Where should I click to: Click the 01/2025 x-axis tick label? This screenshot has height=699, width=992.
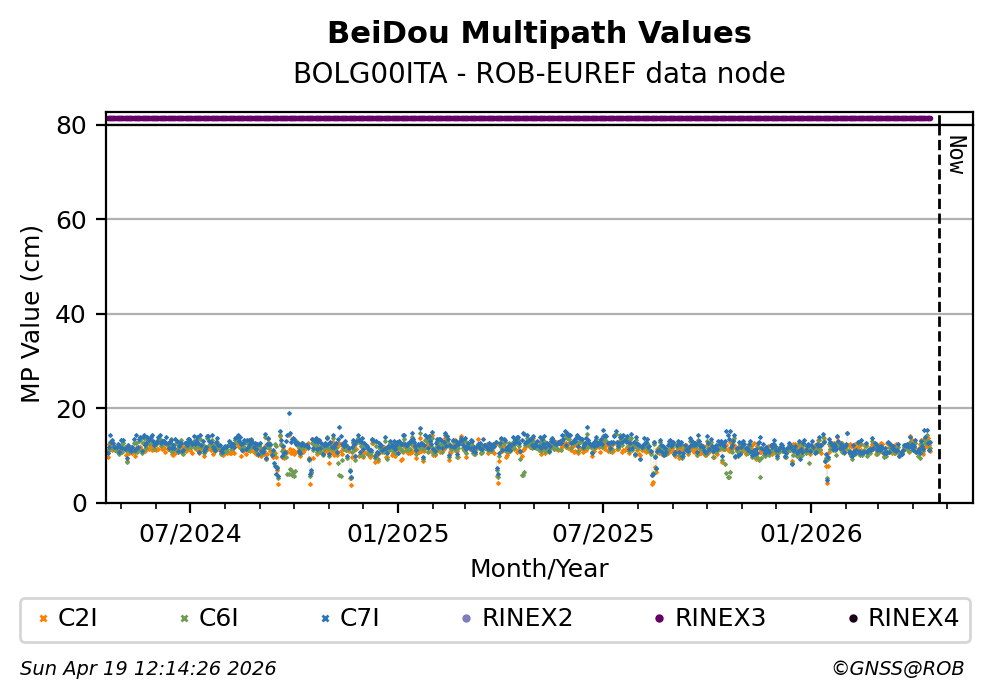click(397, 534)
